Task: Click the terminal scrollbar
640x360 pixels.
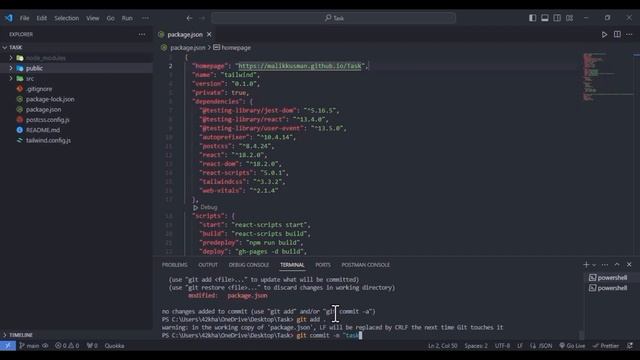Action: pyautogui.click(x=582, y=335)
